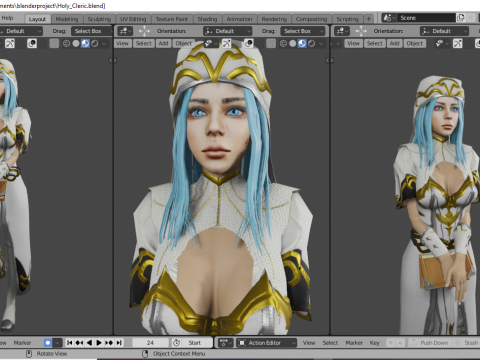Open the dope sheet editor type dropdown

(x=226, y=343)
